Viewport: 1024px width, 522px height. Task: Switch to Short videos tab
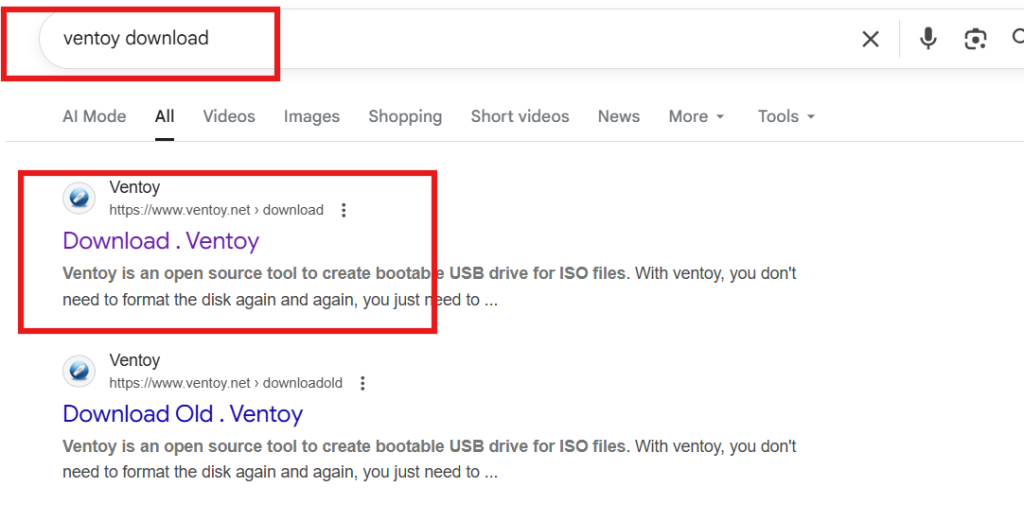pyautogui.click(x=520, y=116)
